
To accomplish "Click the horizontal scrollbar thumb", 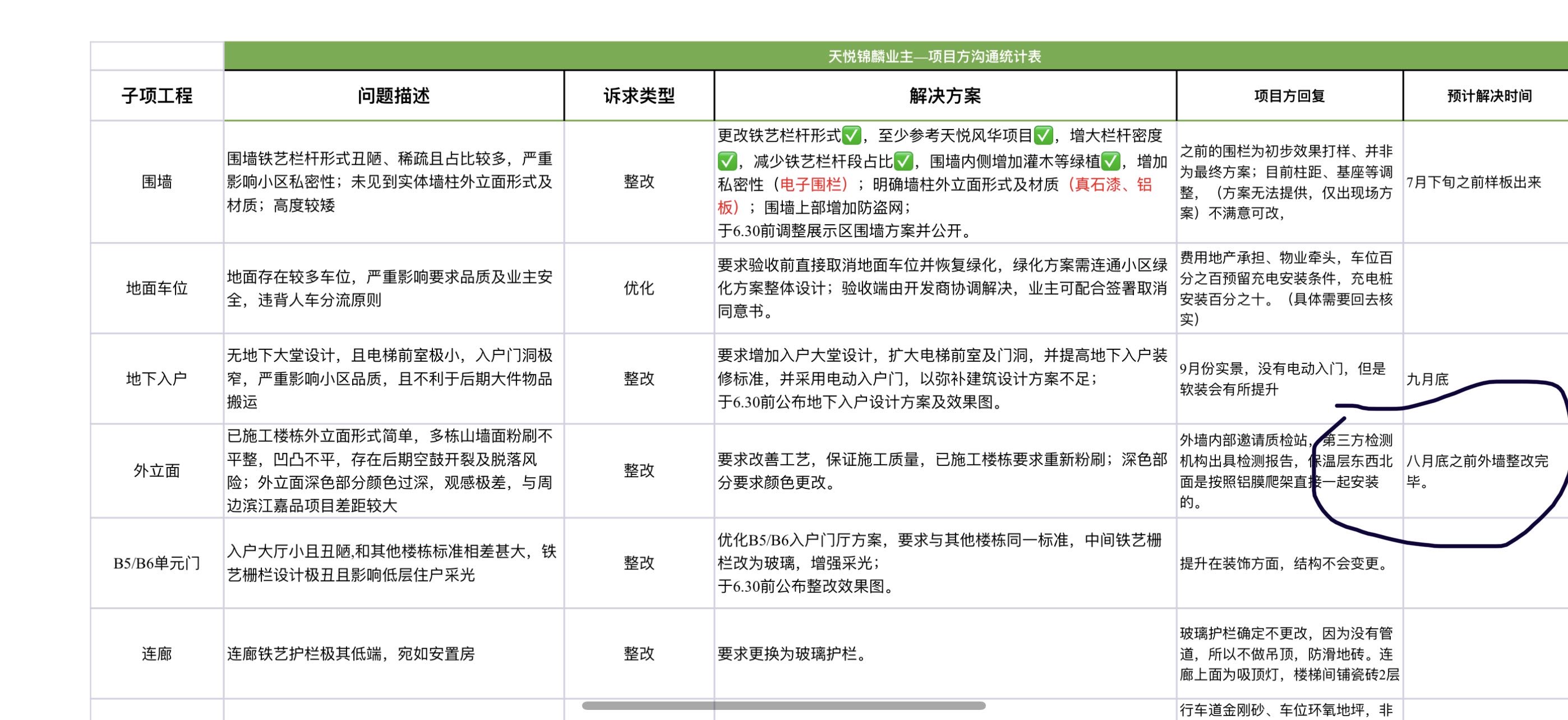I will [783, 705].
